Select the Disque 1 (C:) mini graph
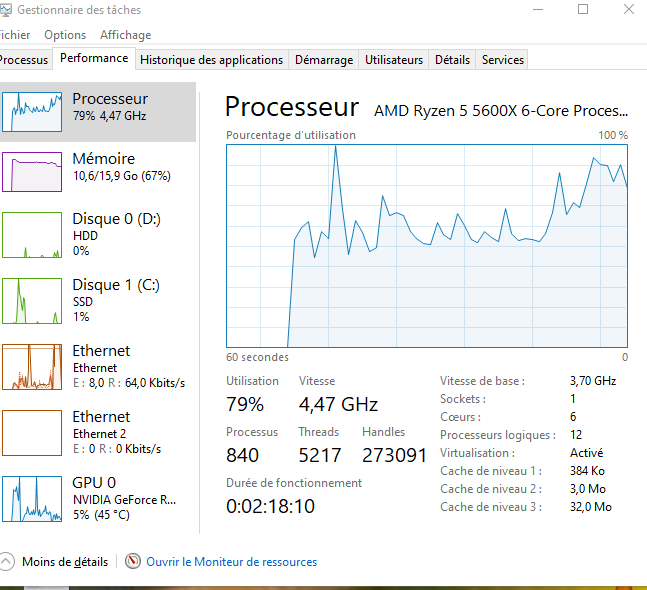Viewport: 647px width, 590px height. point(32,301)
